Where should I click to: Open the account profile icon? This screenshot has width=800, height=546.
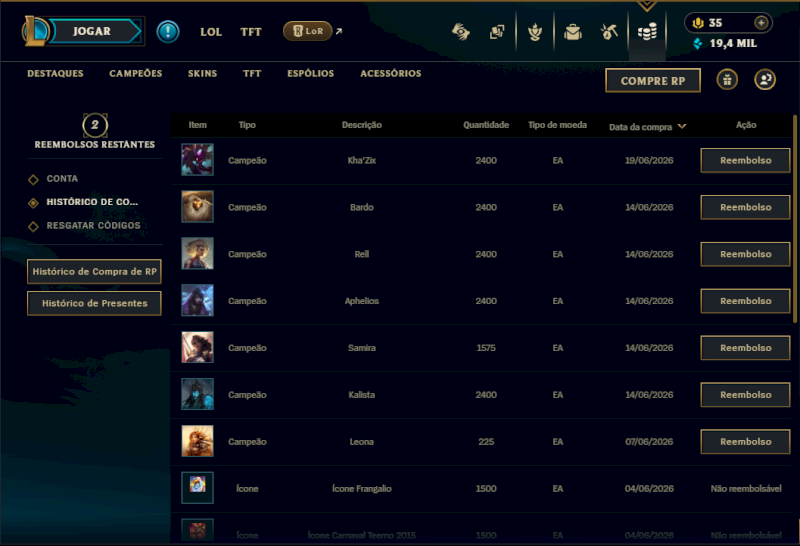click(x=765, y=80)
